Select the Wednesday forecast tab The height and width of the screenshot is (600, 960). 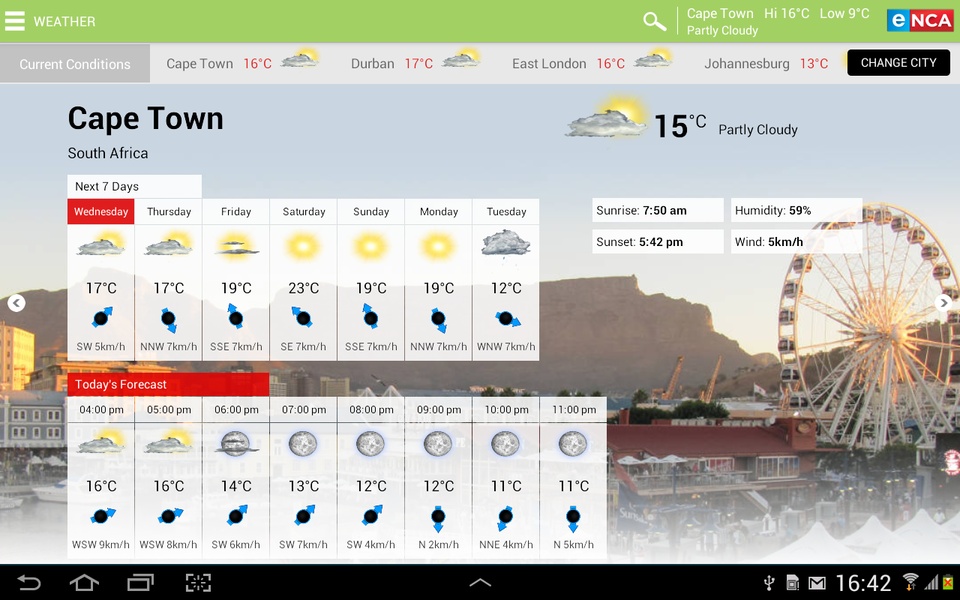[101, 211]
